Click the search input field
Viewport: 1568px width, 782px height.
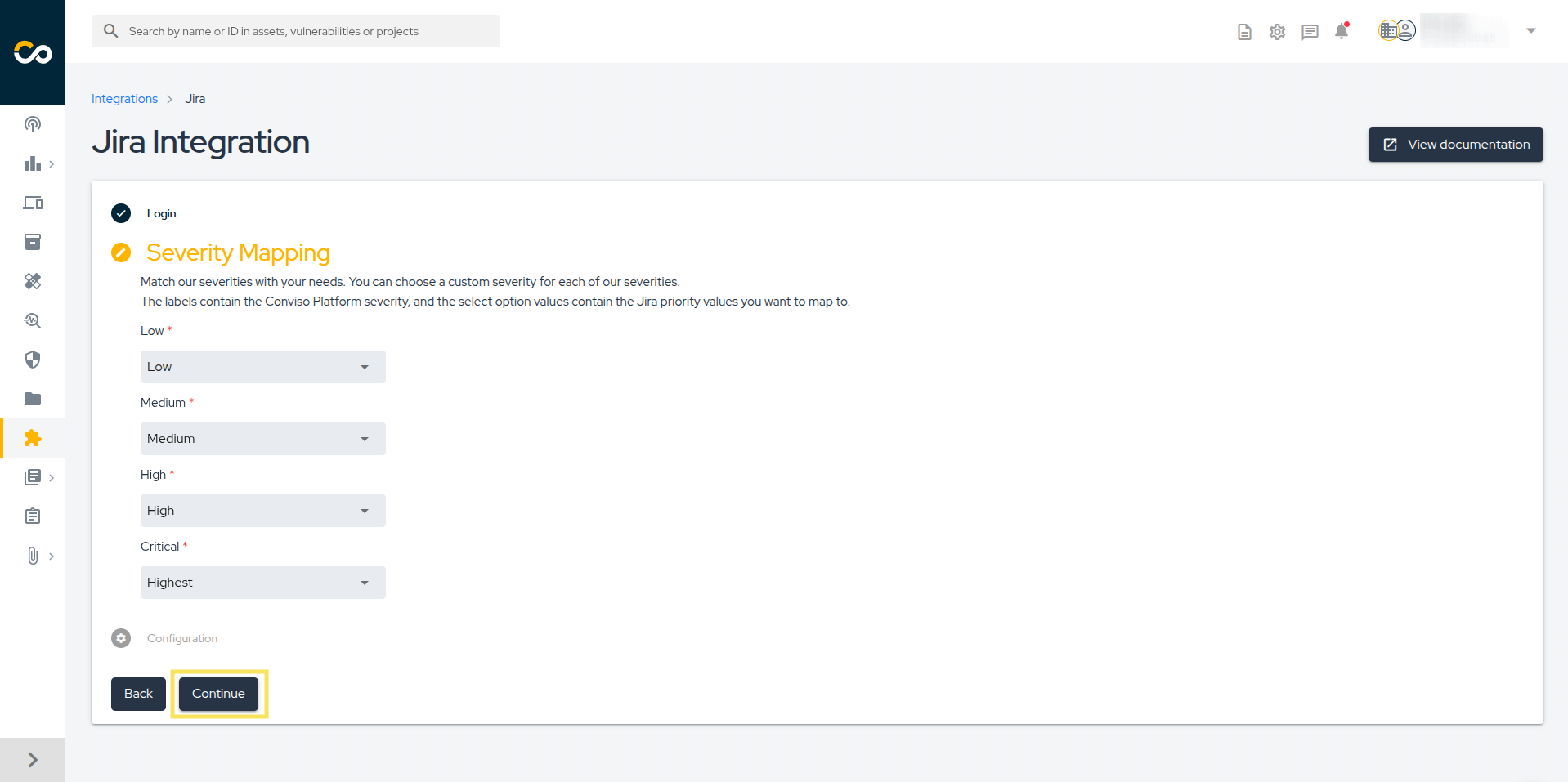coord(302,31)
